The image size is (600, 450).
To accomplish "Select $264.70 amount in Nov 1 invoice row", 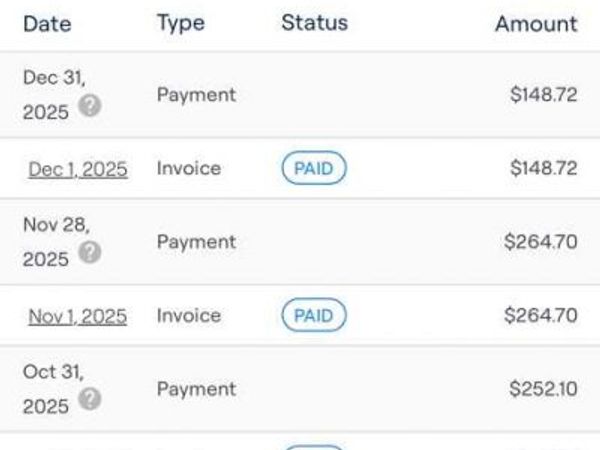I will pos(543,316).
